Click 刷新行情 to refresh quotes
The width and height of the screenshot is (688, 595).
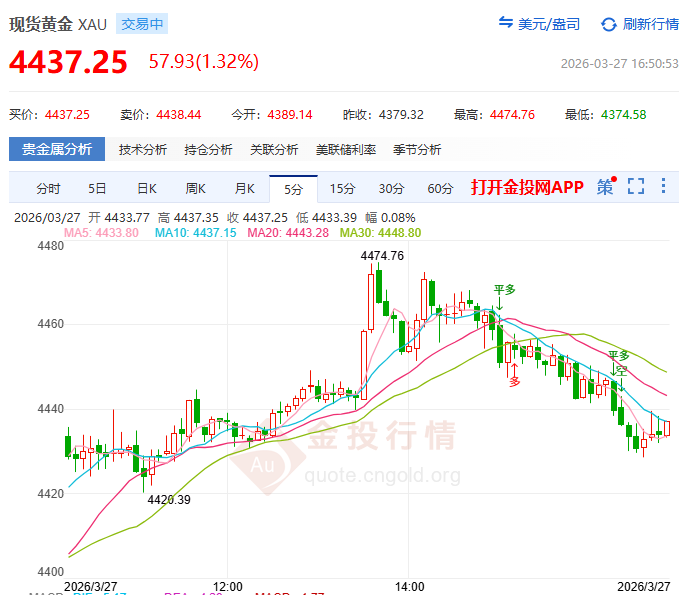coord(651,24)
